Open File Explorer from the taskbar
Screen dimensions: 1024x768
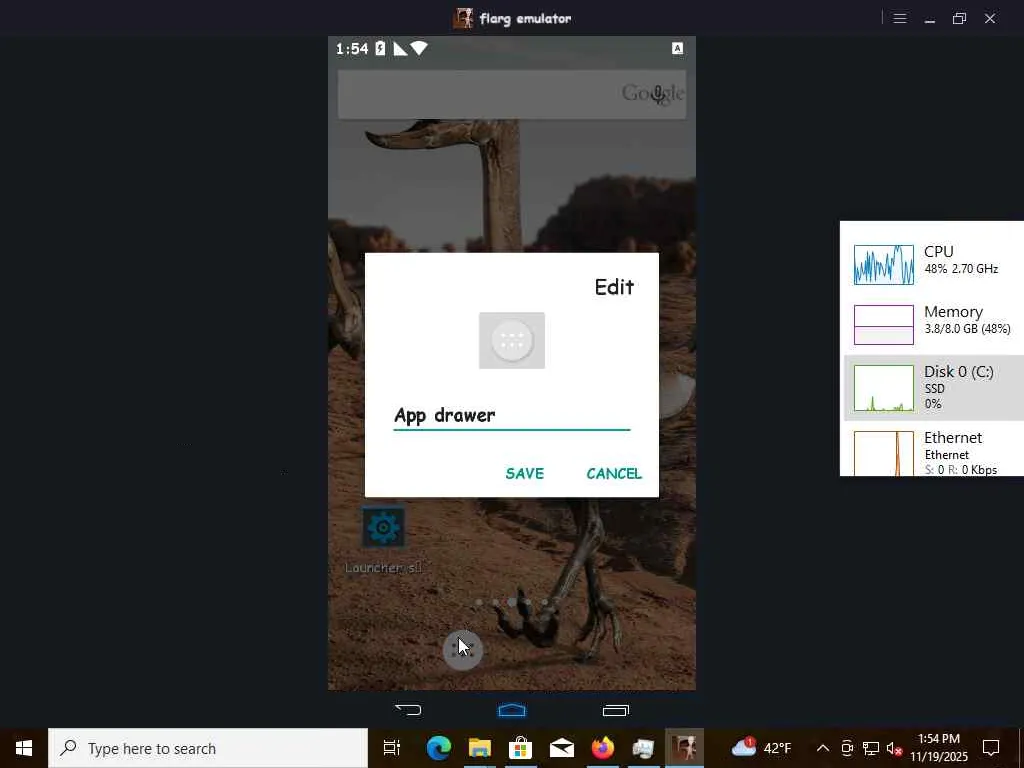click(x=479, y=748)
